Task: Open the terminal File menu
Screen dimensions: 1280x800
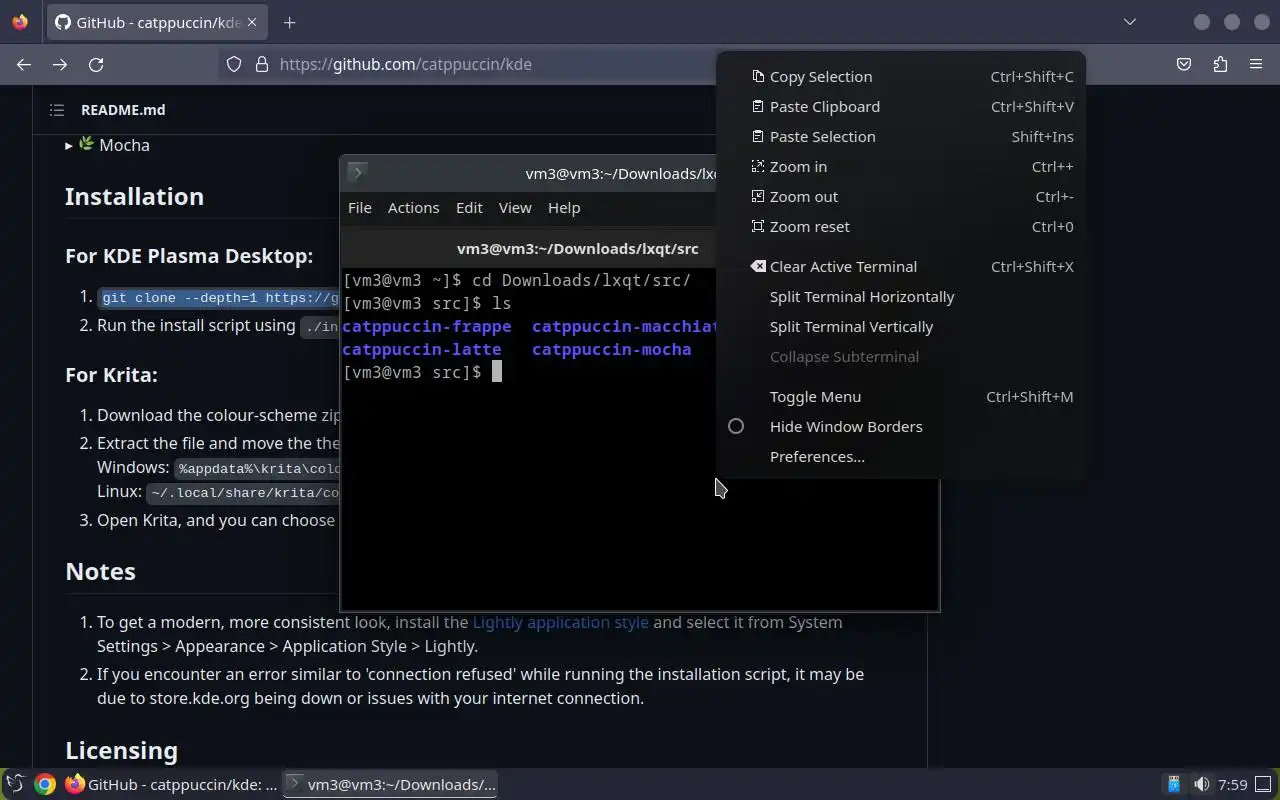Action: click(359, 207)
